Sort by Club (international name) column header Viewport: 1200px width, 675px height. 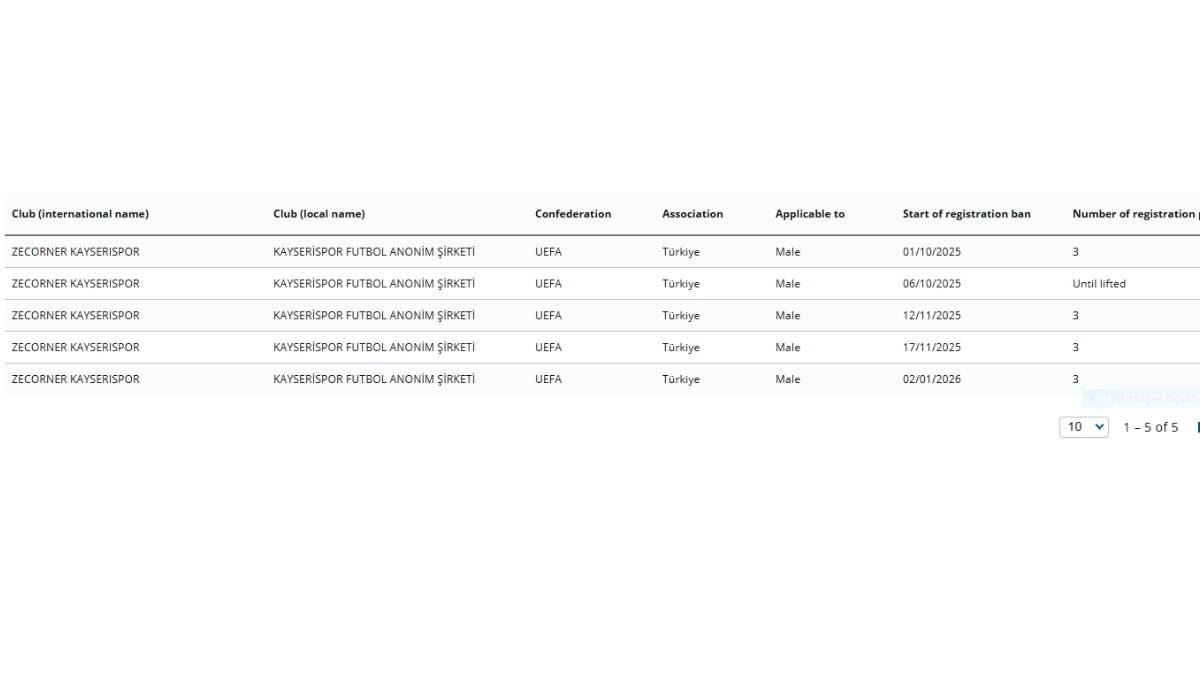coord(80,214)
